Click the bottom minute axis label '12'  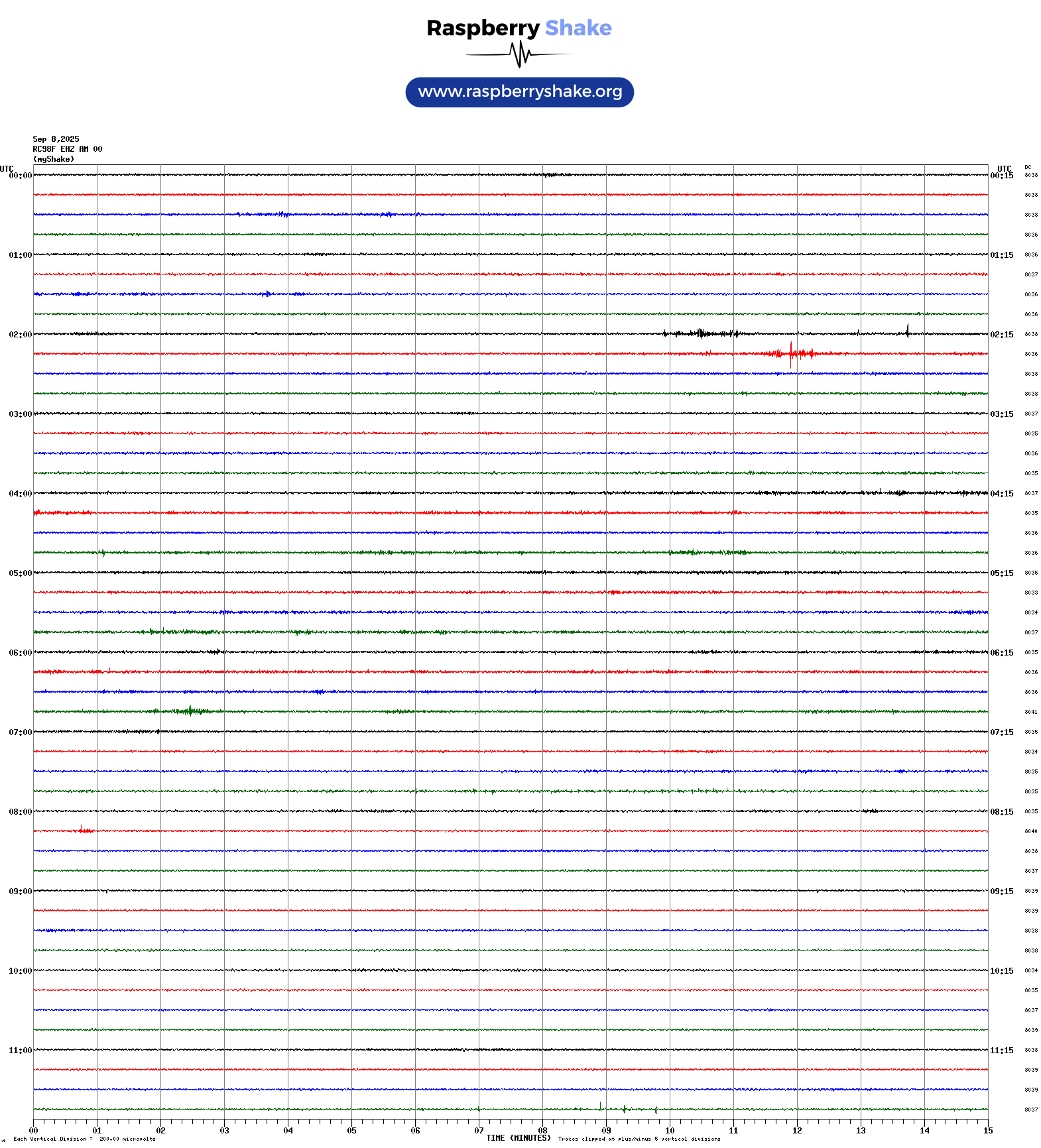[x=797, y=1131]
